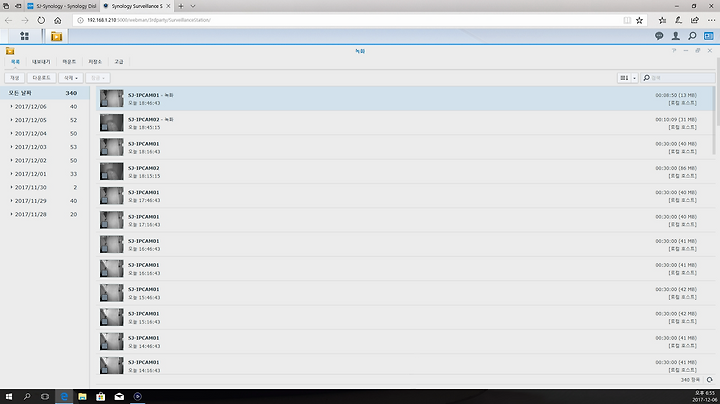
Task: Expand the 2017/12/02 date node
Action: pos(11,160)
